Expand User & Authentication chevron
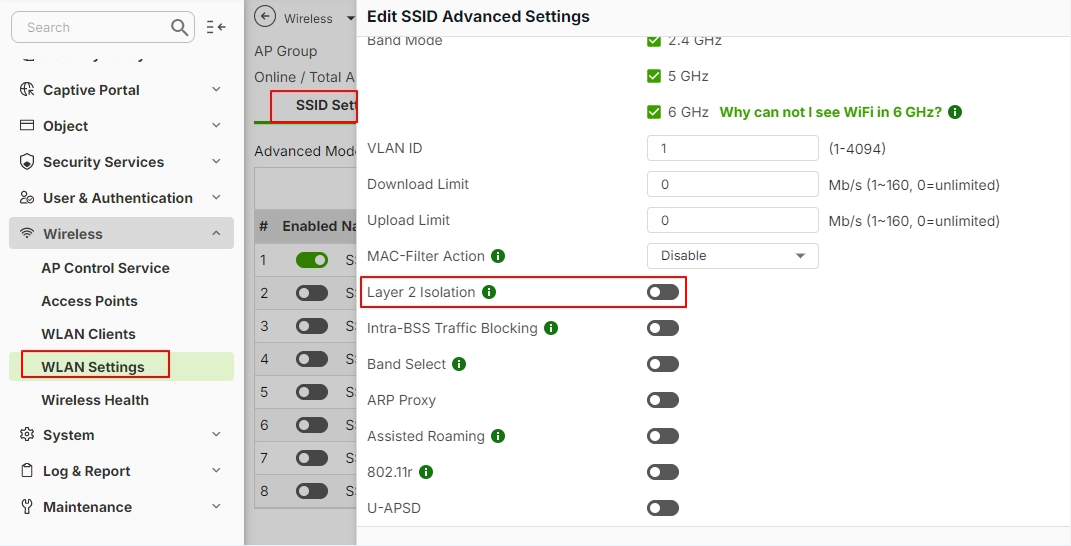 tap(216, 197)
